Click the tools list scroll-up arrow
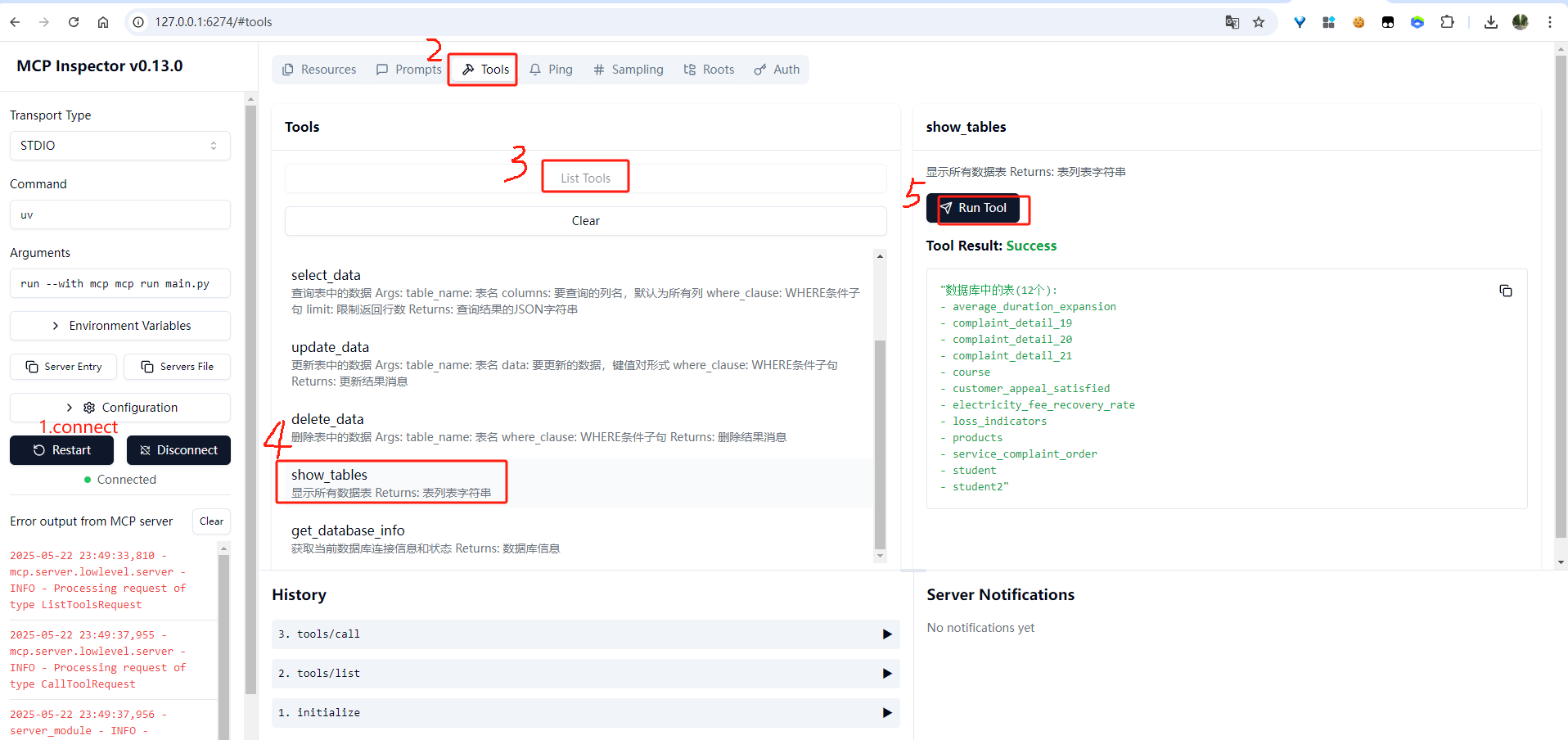 [881, 256]
